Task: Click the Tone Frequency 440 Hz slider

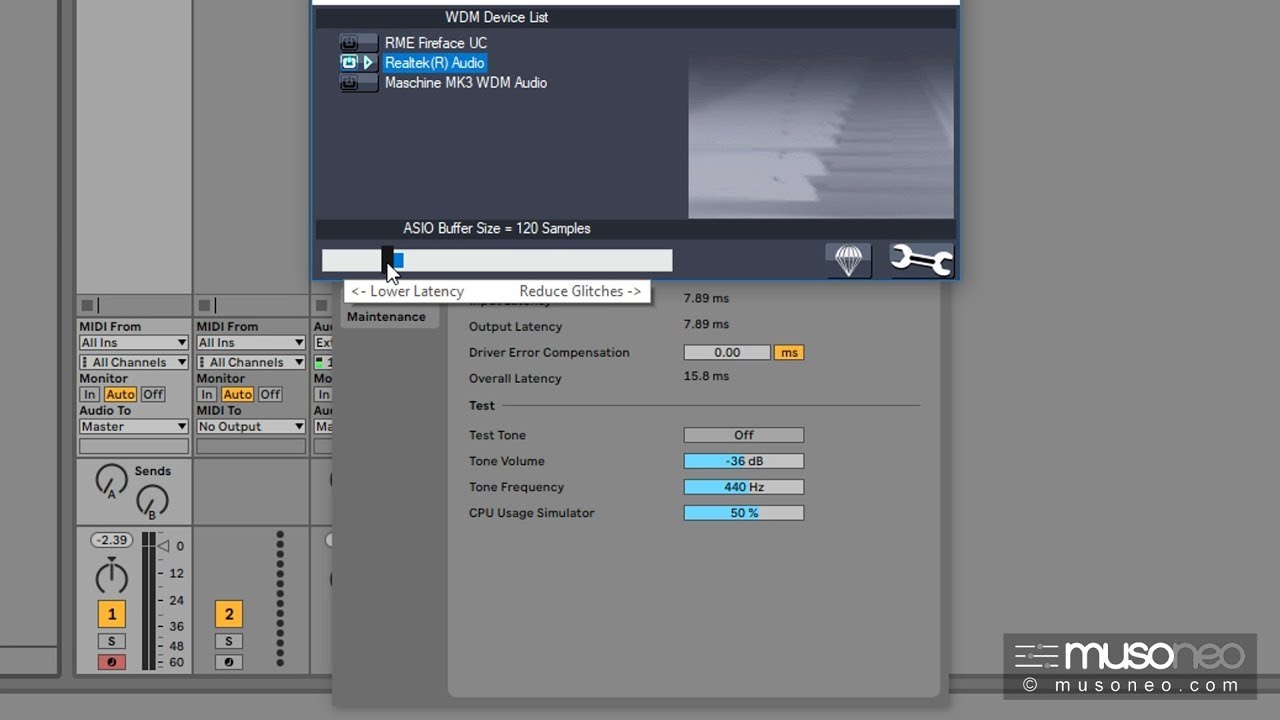Action: pos(743,487)
